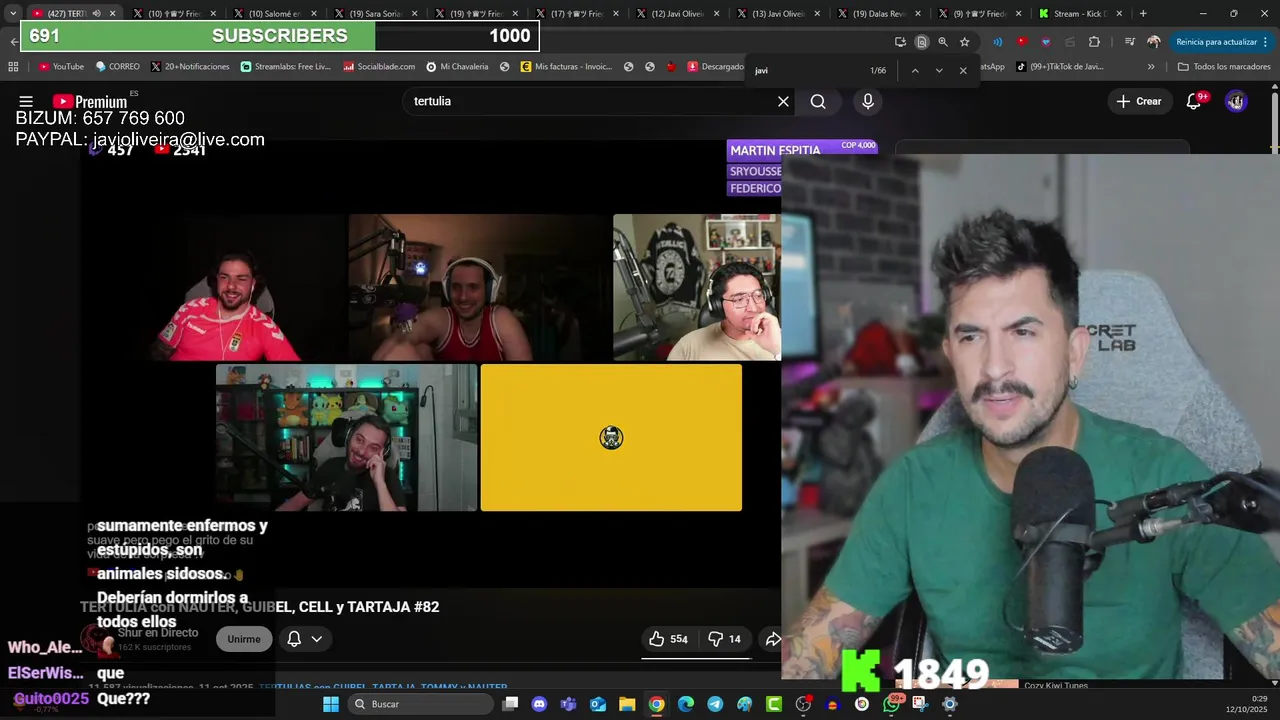Open the Crear upload menu
This screenshot has width=1280, height=720.
[1139, 101]
